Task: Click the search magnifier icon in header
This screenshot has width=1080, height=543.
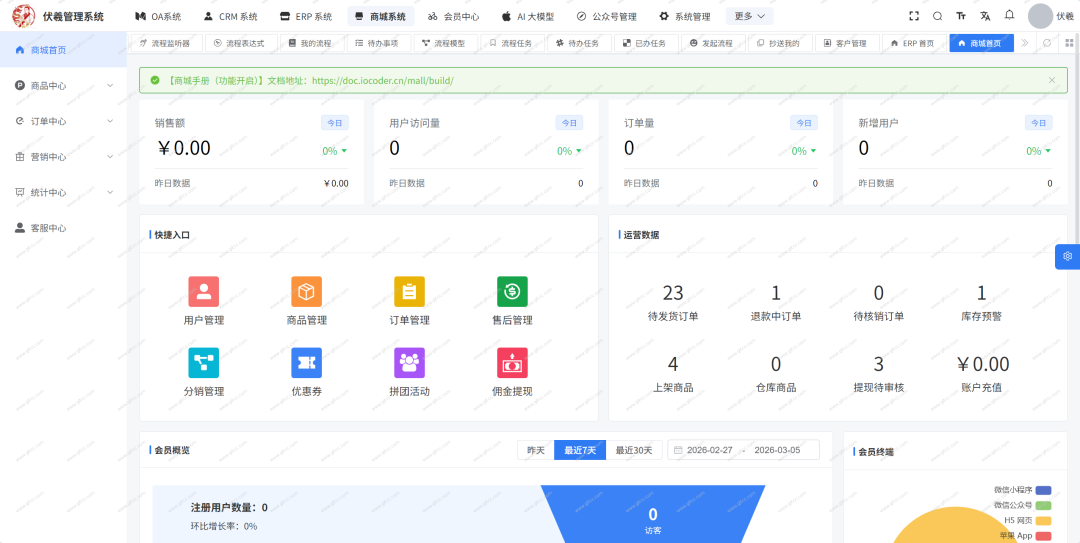Action: pos(937,16)
